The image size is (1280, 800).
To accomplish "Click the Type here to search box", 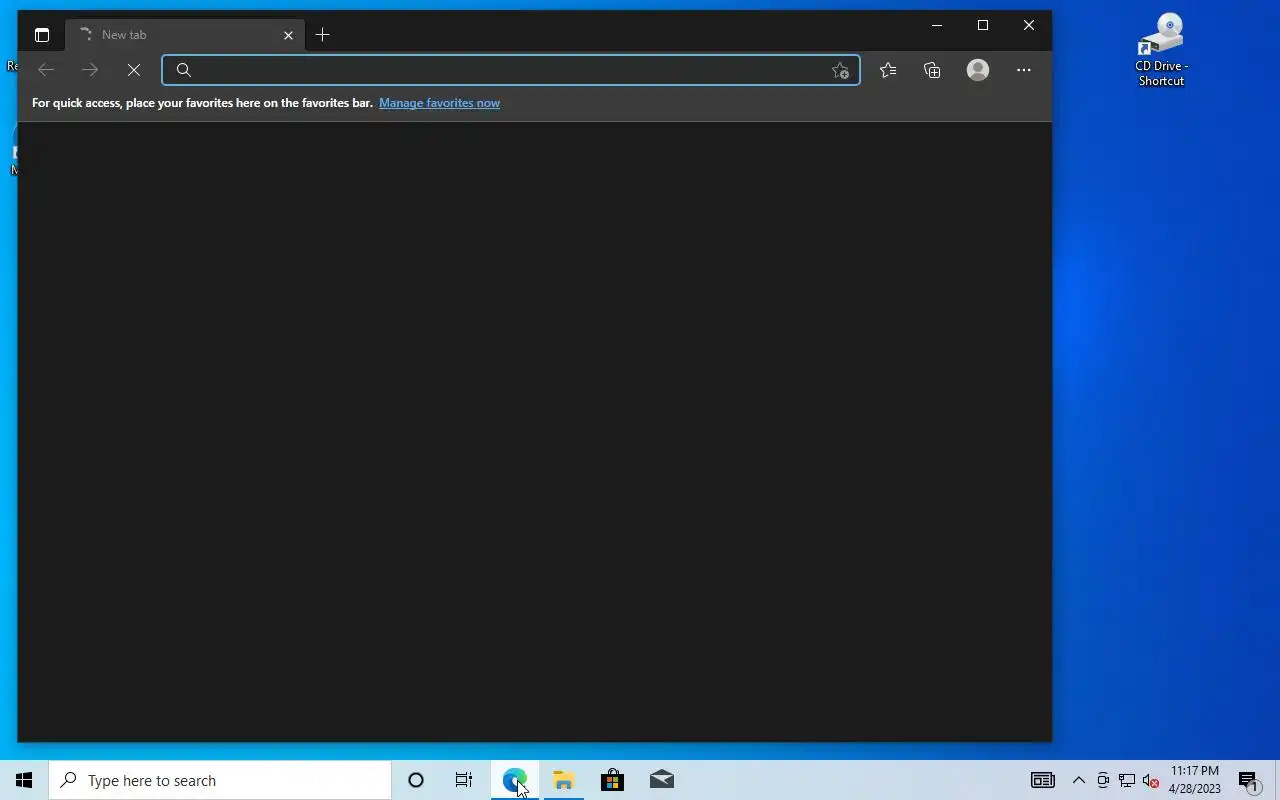I will (x=220, y=780).
